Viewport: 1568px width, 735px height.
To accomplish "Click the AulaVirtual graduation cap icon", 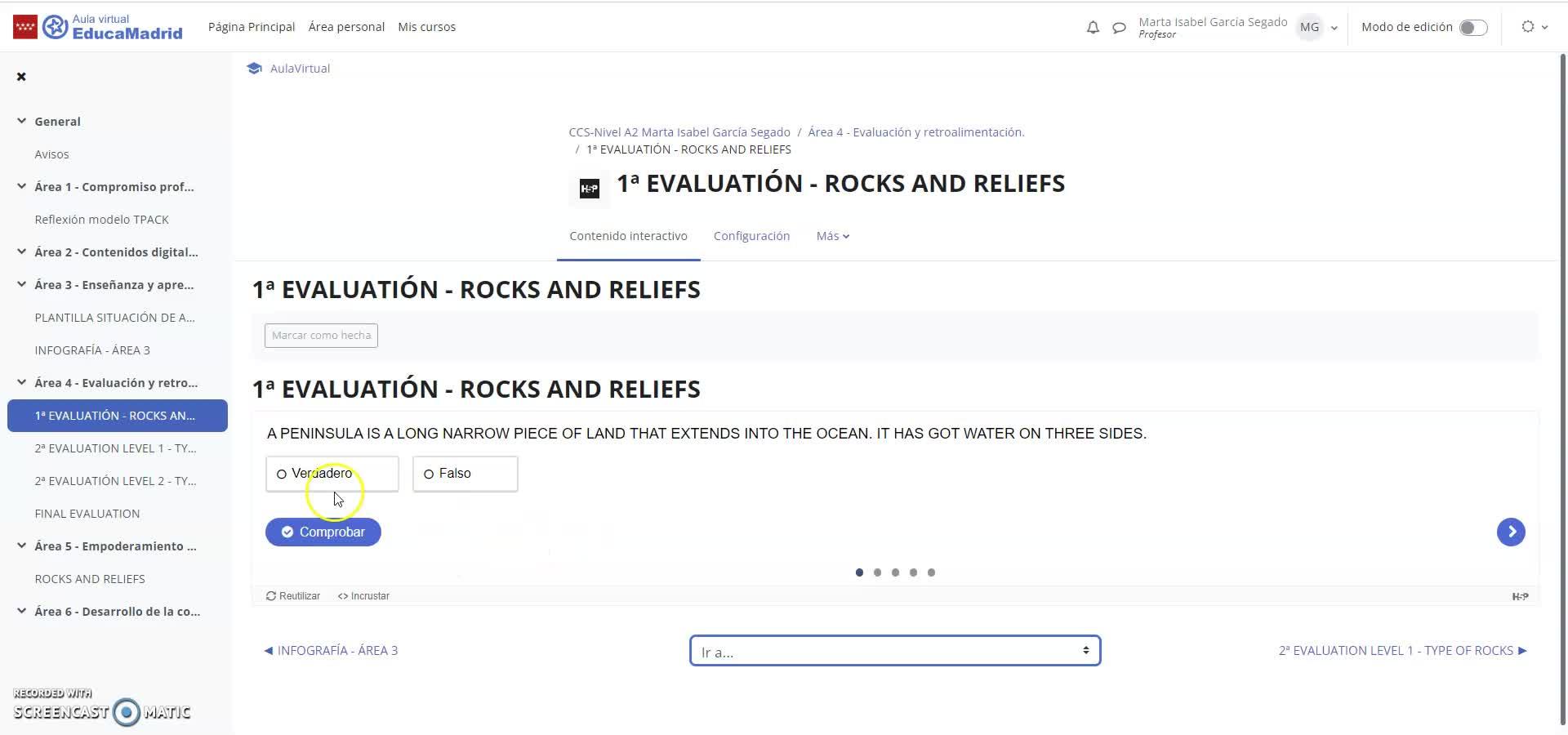I will click(x=254, y=69).
